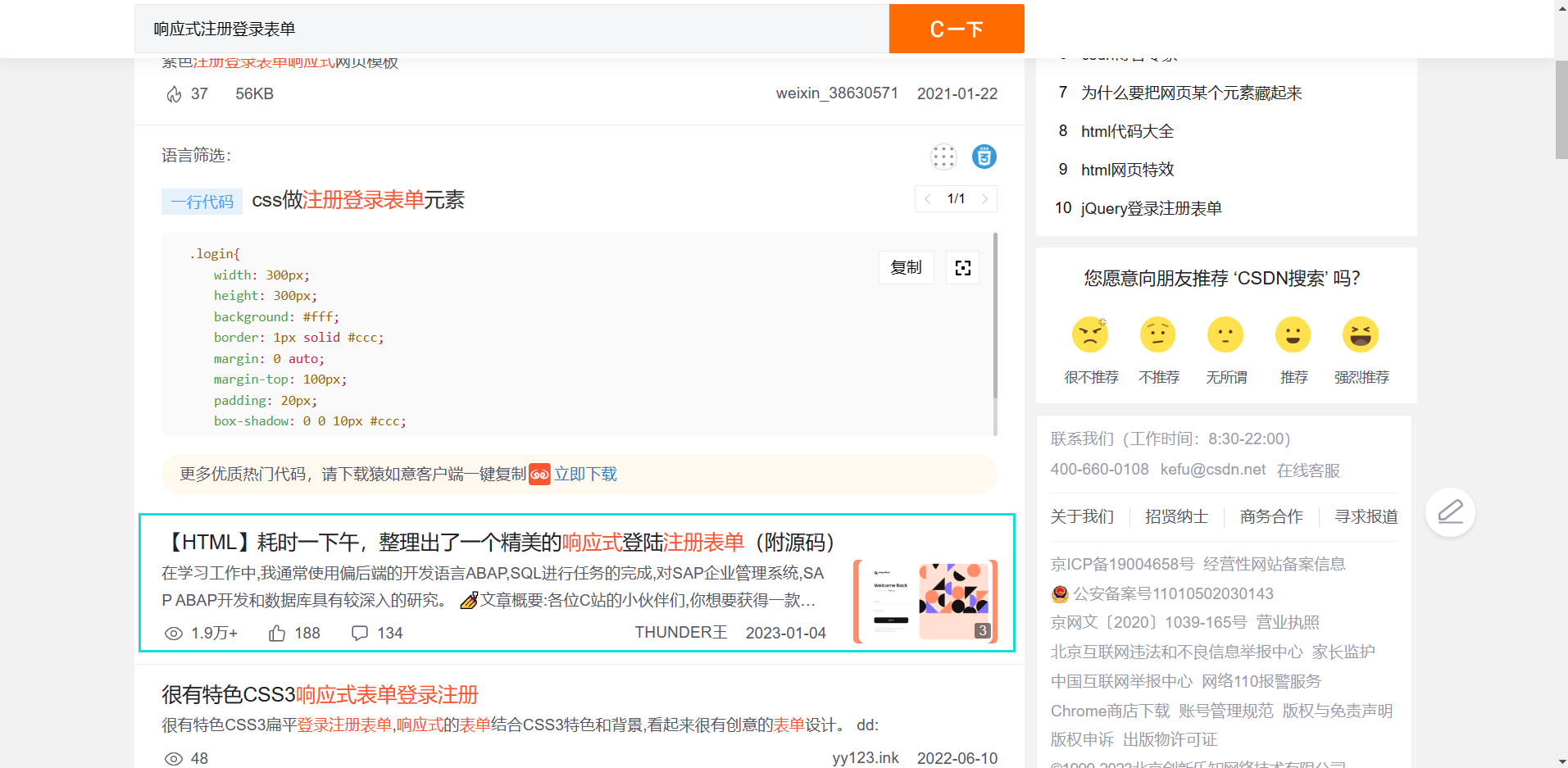Click the 400-660-0108 phone number
The height and width of the screenshot is (768, 1568).
tap(1100, 470)
